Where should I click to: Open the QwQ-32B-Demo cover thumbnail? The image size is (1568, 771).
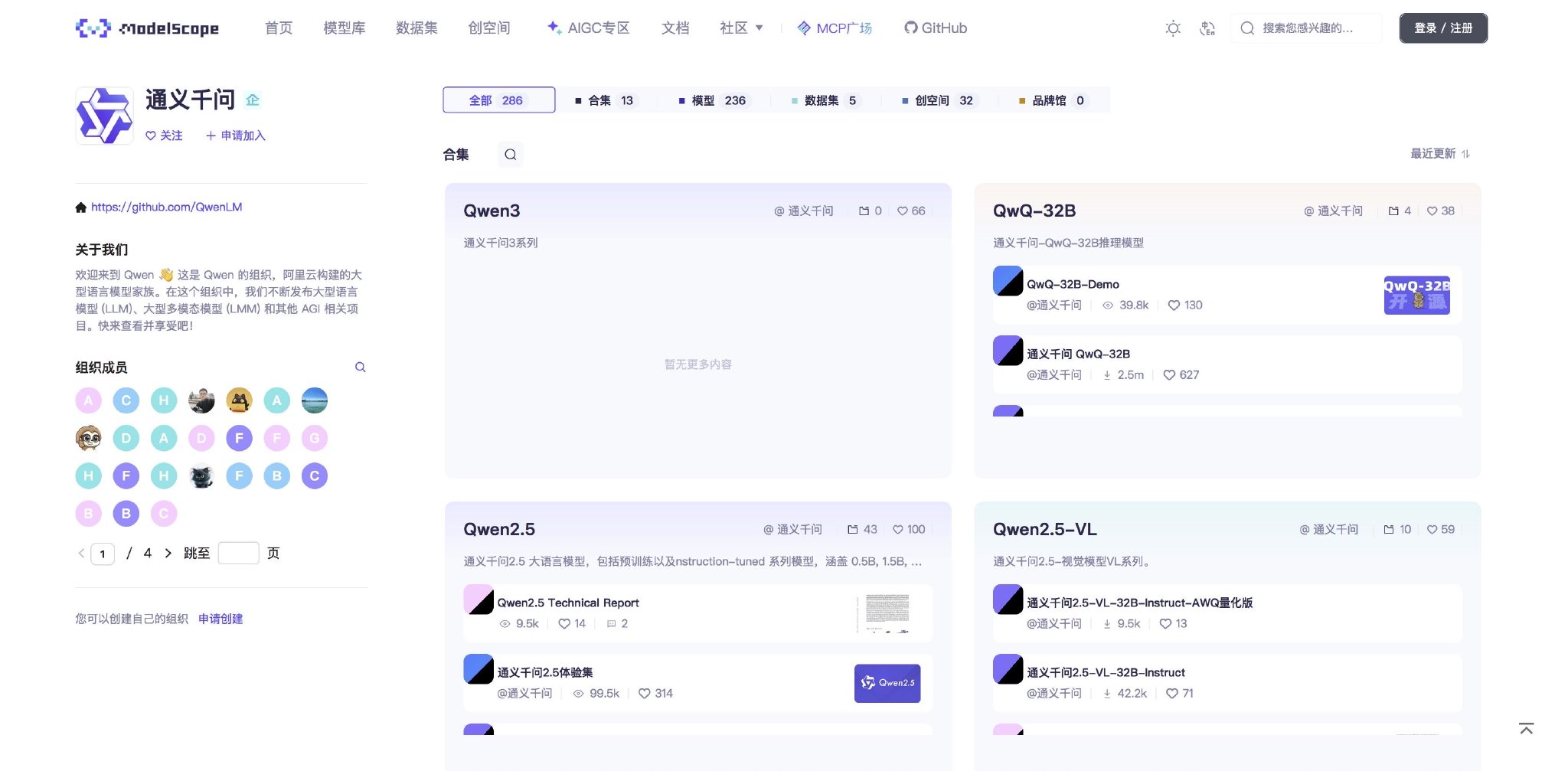click(x=1416, y=295)
